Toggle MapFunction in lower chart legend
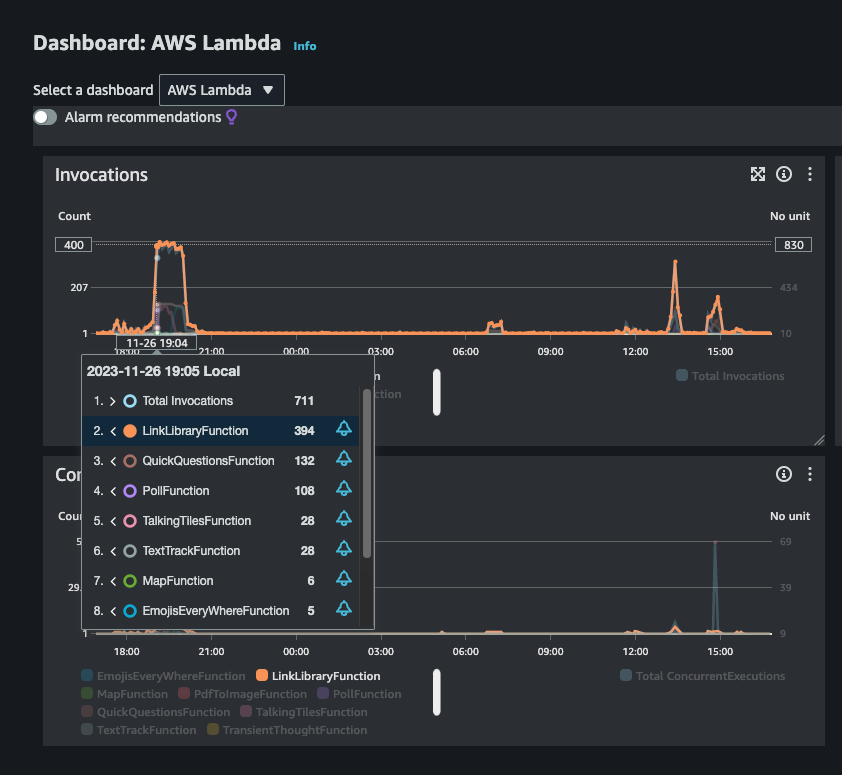 coord(125,694)
